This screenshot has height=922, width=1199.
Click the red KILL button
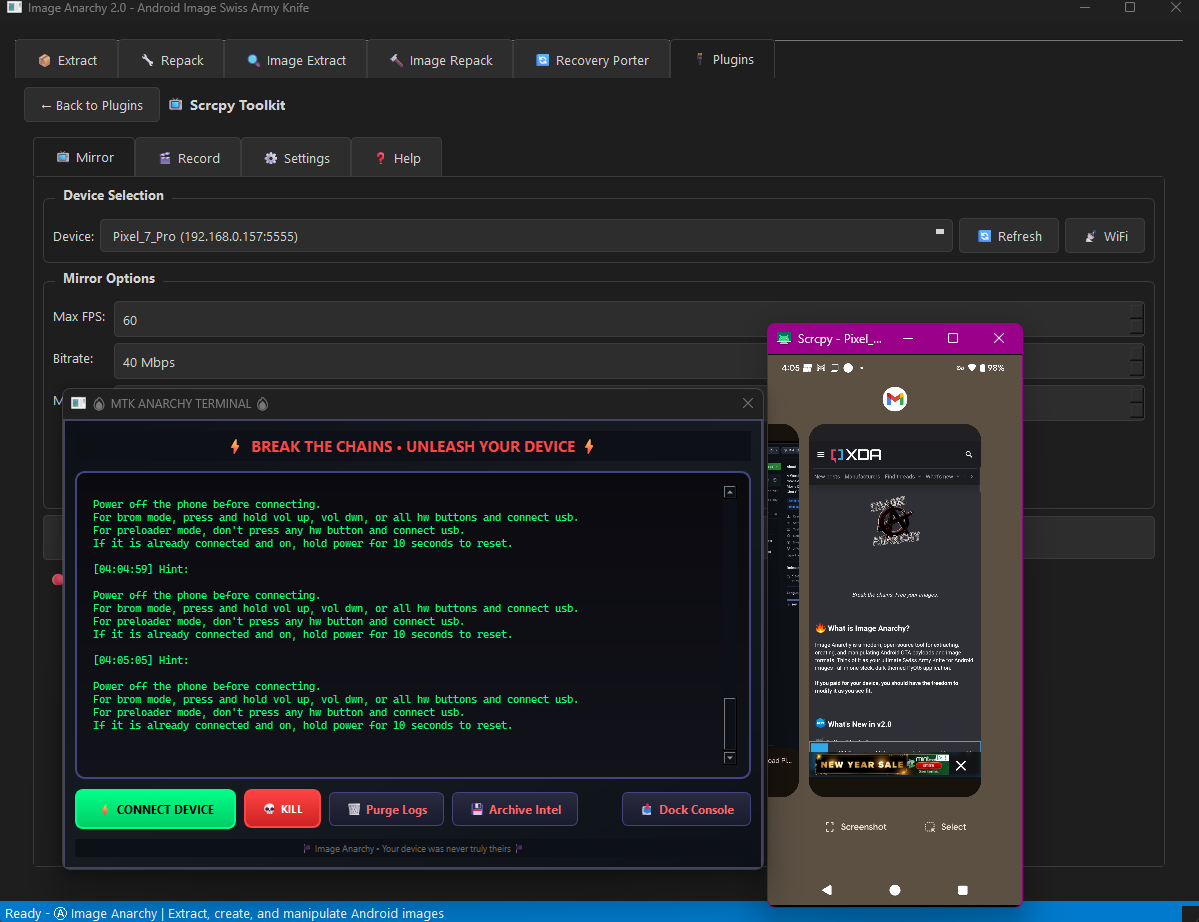282,809
